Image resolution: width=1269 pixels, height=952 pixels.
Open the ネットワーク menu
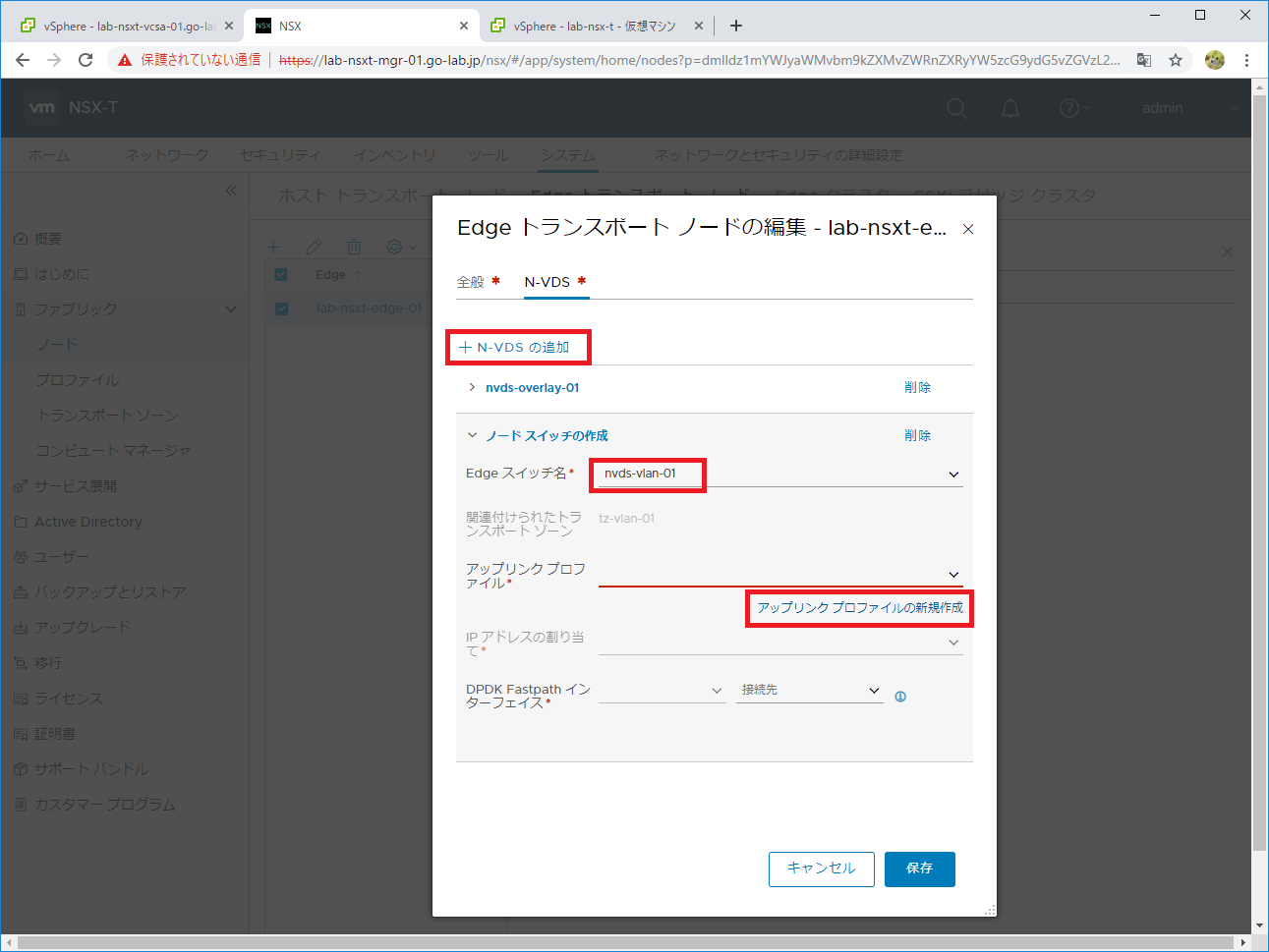tap(167, 155)
